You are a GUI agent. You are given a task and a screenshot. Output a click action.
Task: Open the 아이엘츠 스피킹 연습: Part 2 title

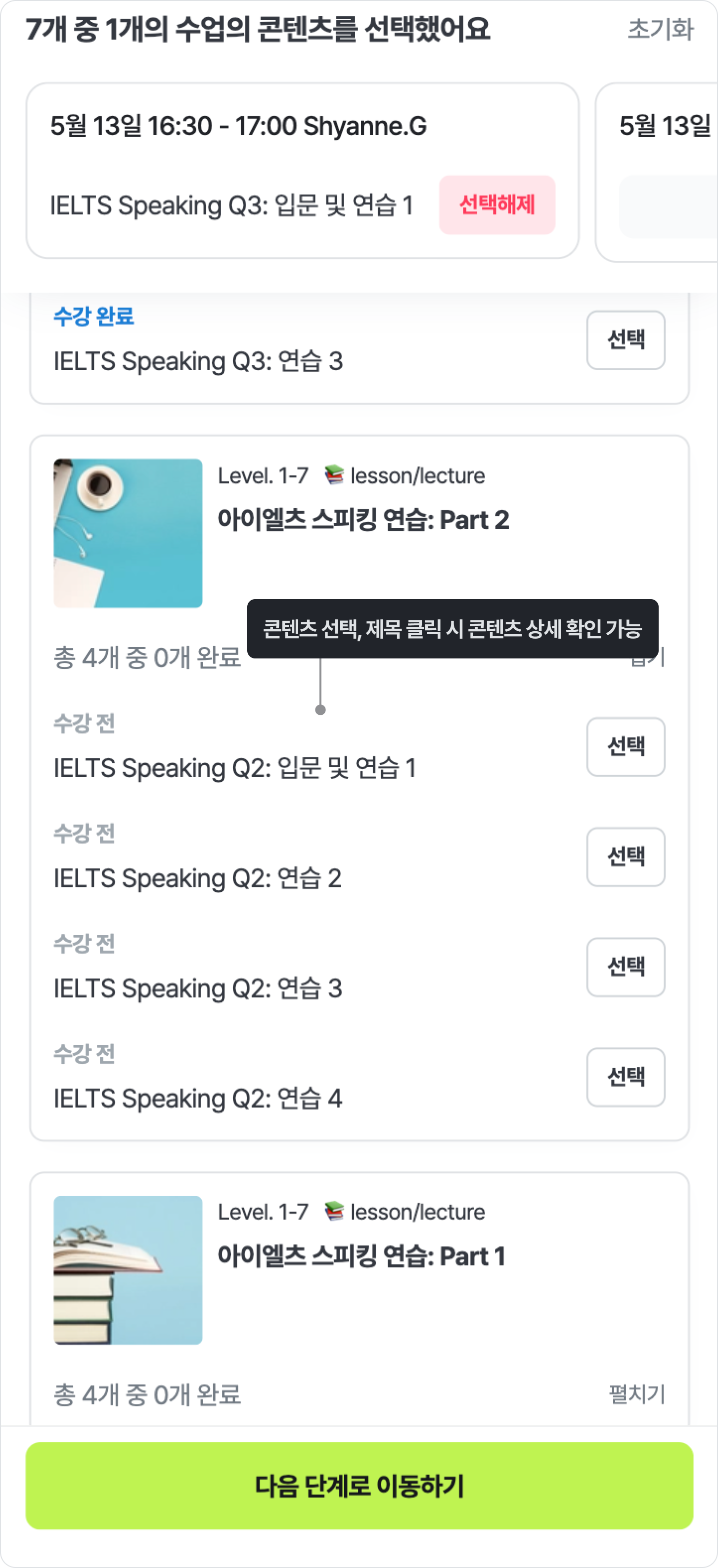pos(363,520)
